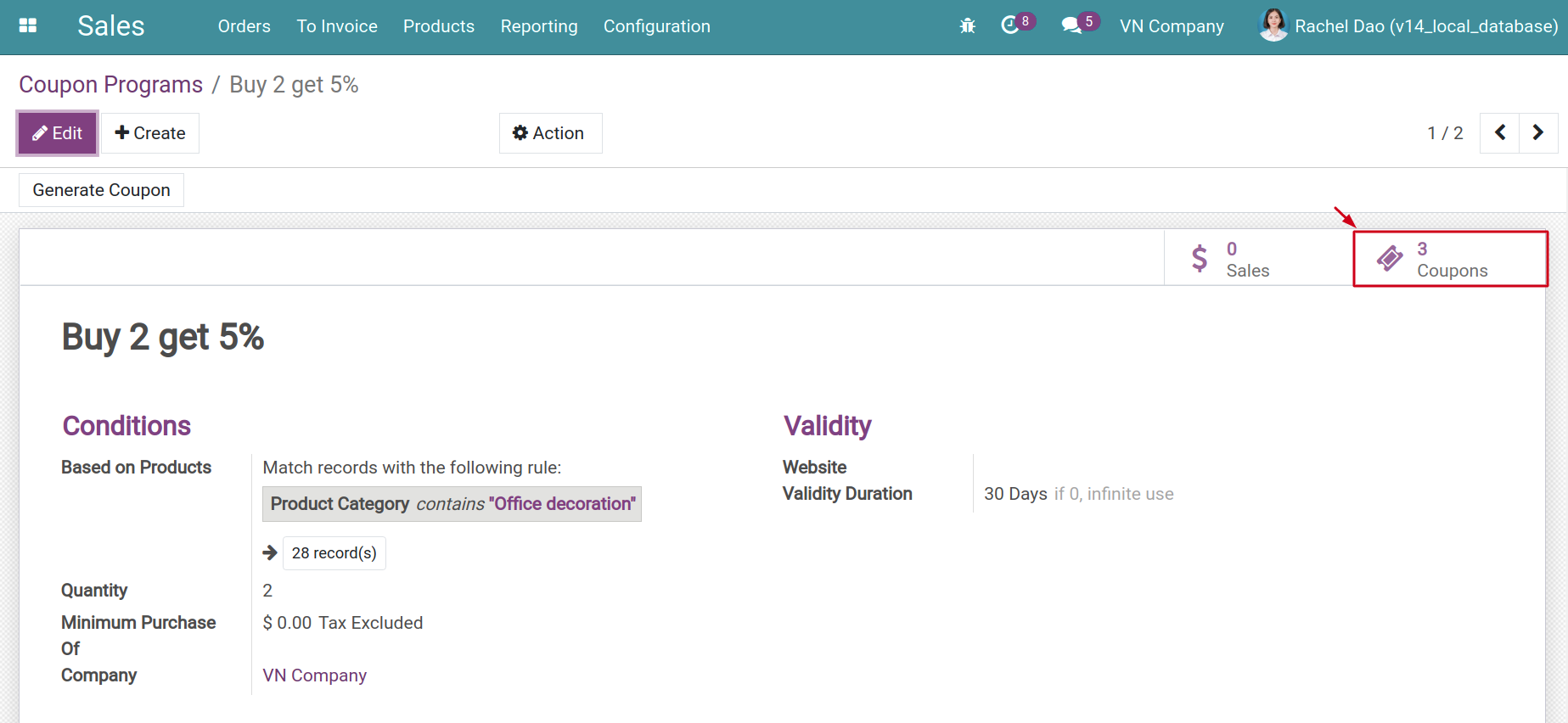Go to previous record arrow

click(1500, 132)
